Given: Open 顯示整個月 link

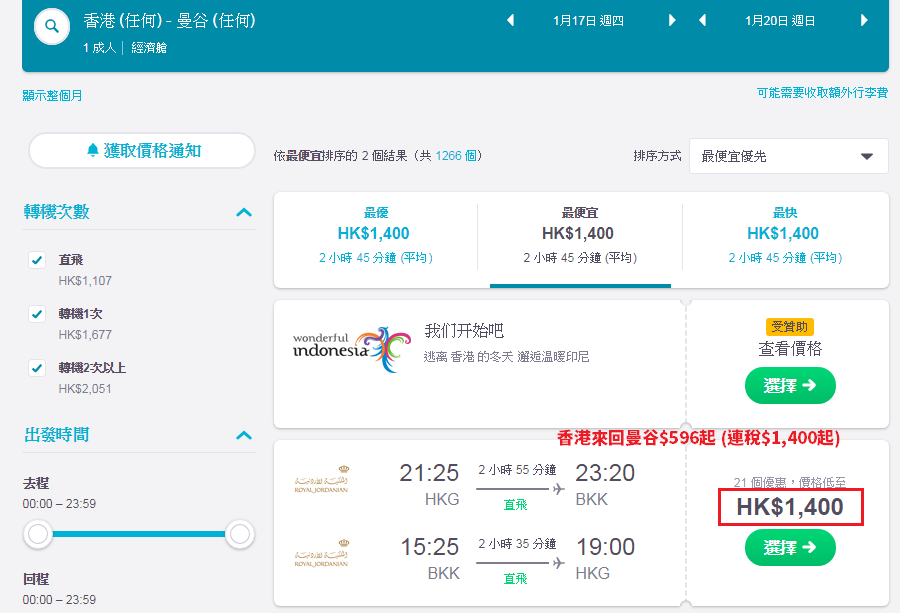Looking at the screenshot, I should (x=52, y=95).
